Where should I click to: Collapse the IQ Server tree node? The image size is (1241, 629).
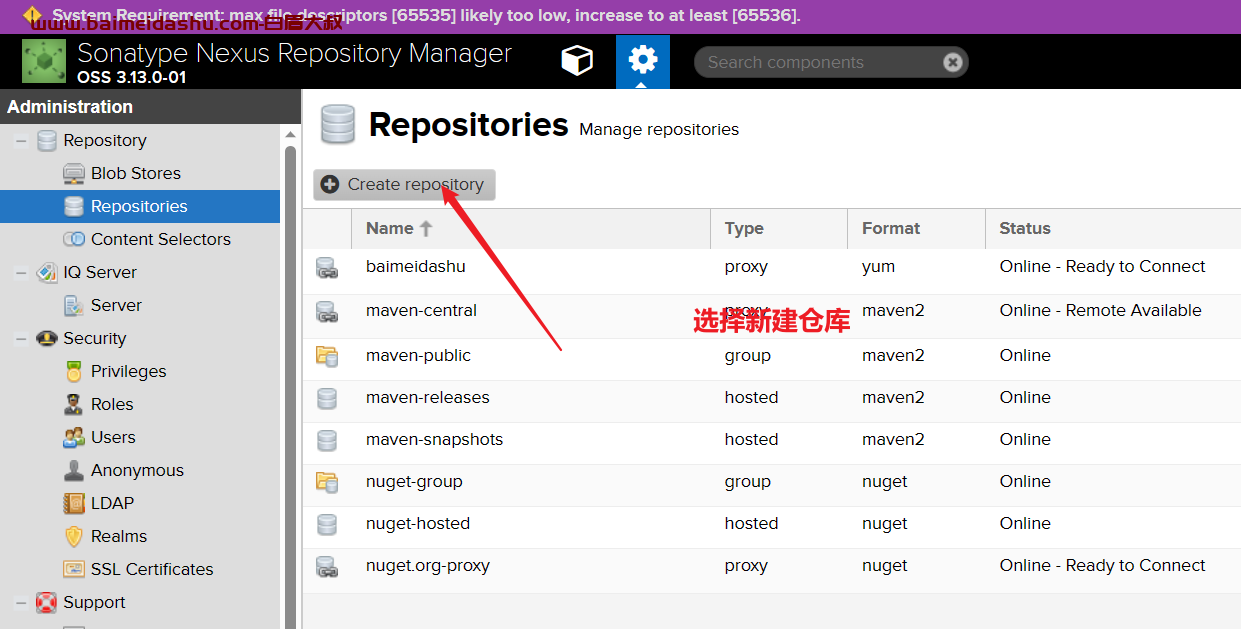20,272
